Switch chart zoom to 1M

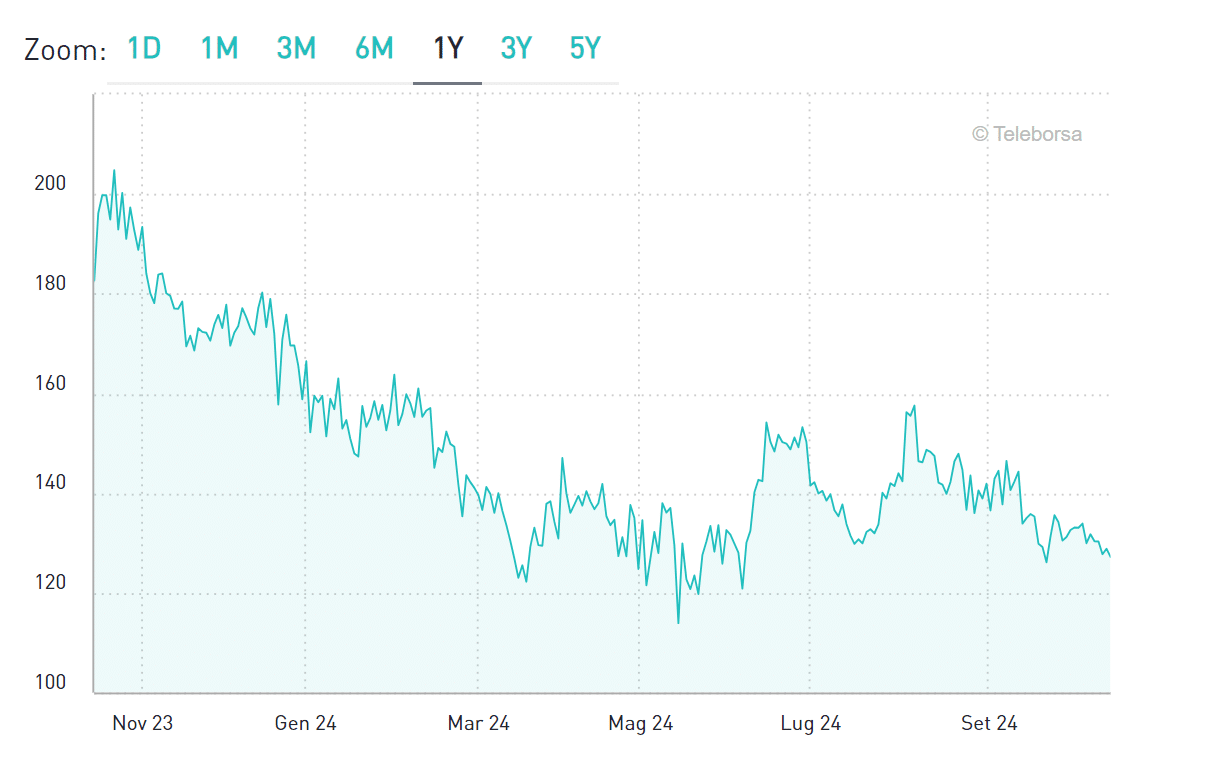pos(219,48)
